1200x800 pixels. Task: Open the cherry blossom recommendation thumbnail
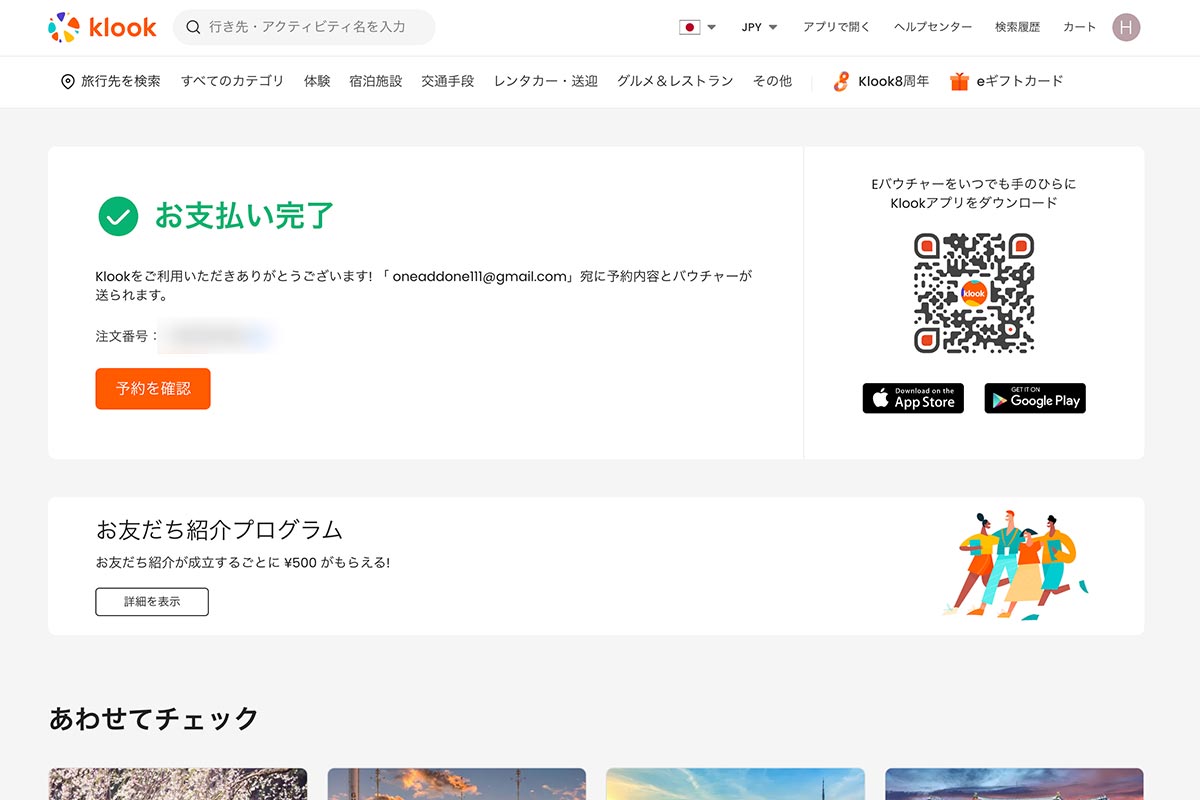click(178, 784)
